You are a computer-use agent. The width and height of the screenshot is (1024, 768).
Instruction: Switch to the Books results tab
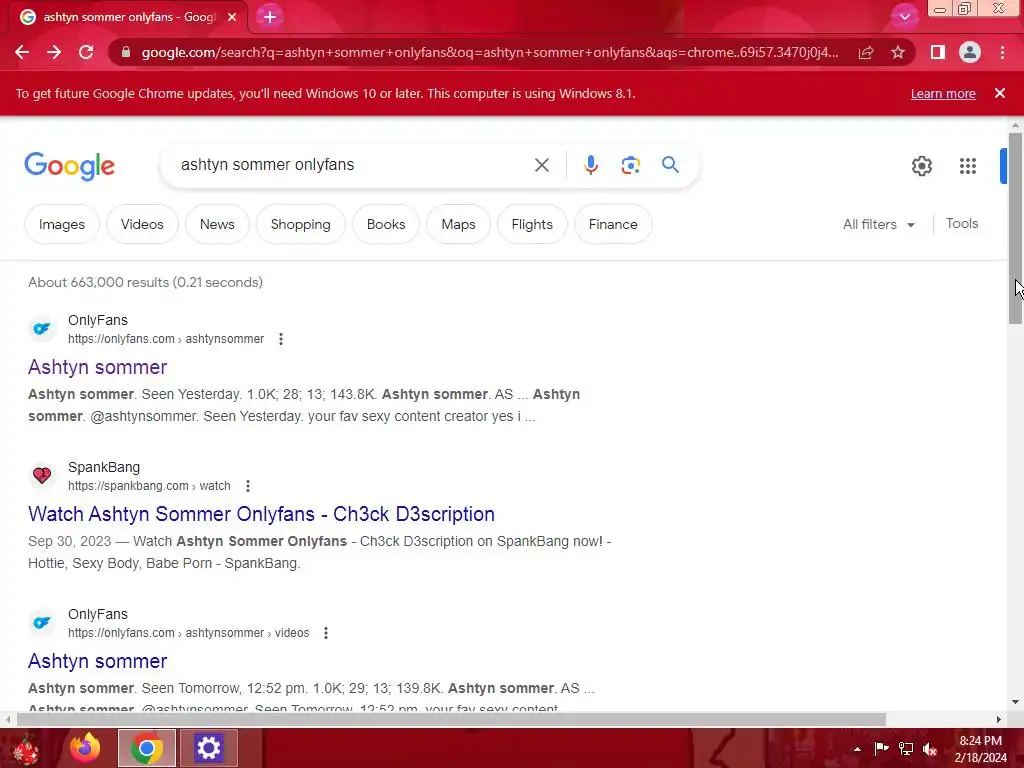(385, 224)
